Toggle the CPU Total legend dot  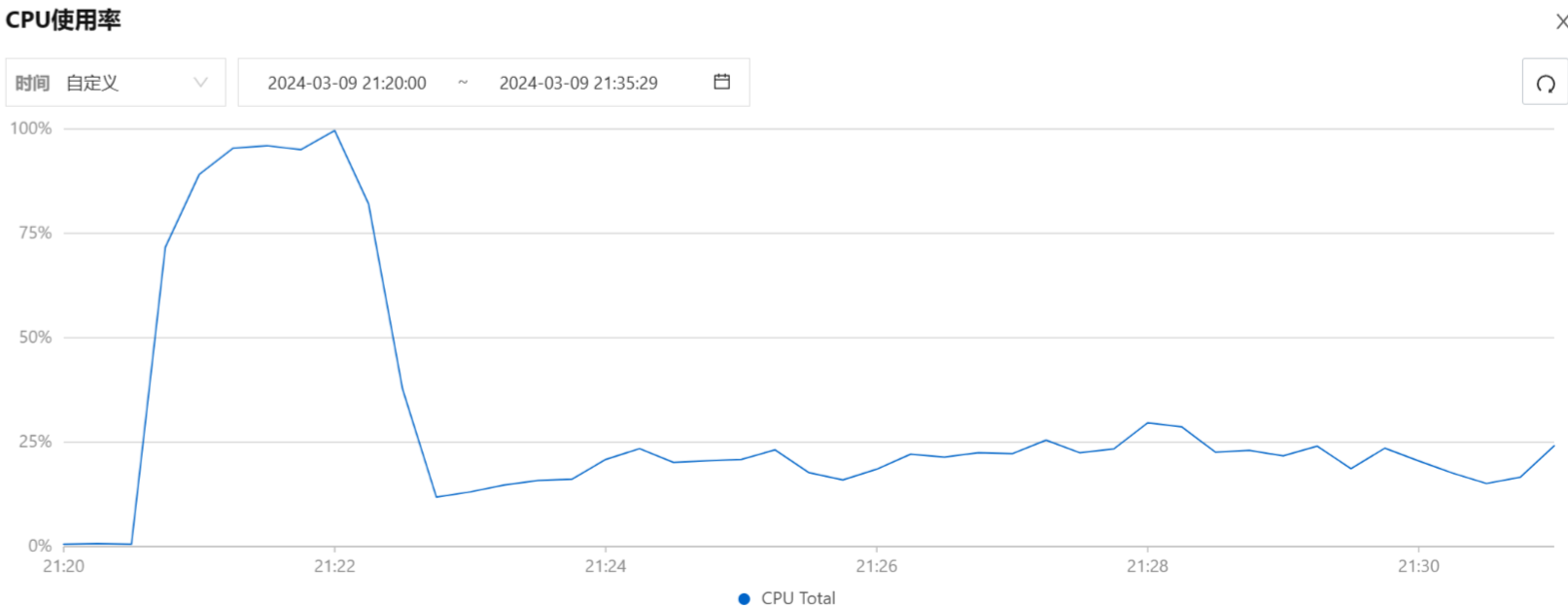click(744, 598)
